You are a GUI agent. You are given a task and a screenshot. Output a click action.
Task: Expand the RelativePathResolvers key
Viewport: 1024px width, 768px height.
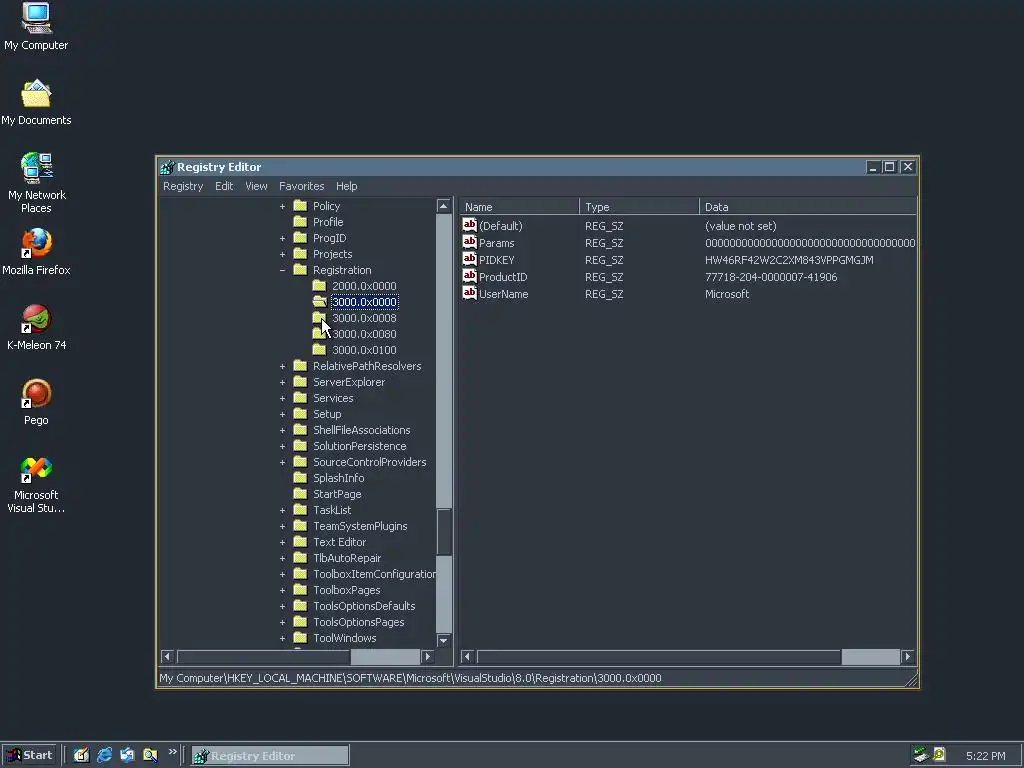pyautogui.click(x=283, y=366)
